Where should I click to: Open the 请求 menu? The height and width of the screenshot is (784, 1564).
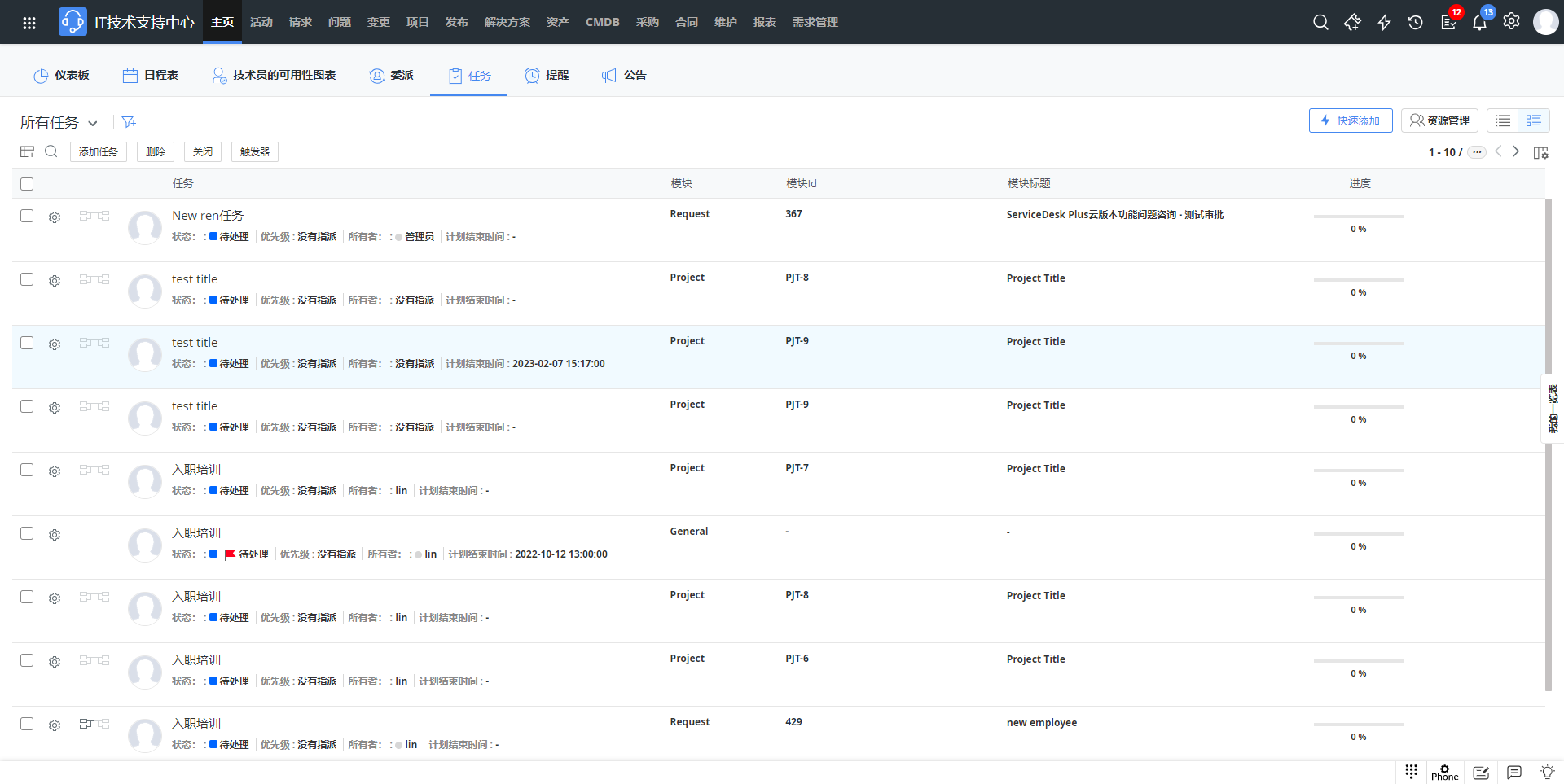tap(301, 22)
